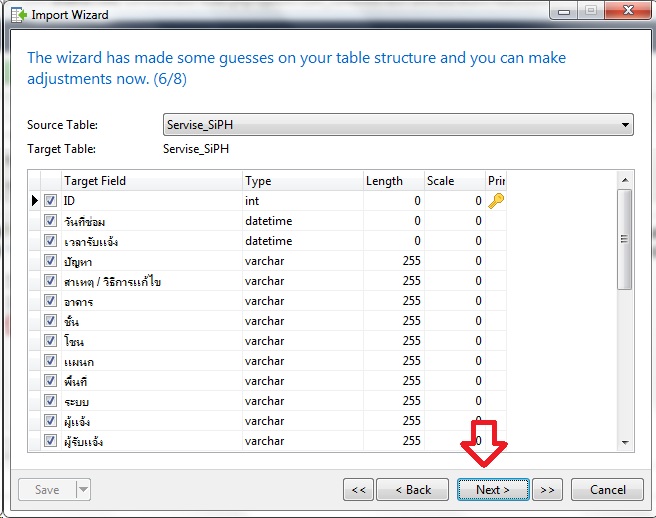The image size is (656, 518).
Task: Click the row indicator arrow beside ID
Action: 35,201
